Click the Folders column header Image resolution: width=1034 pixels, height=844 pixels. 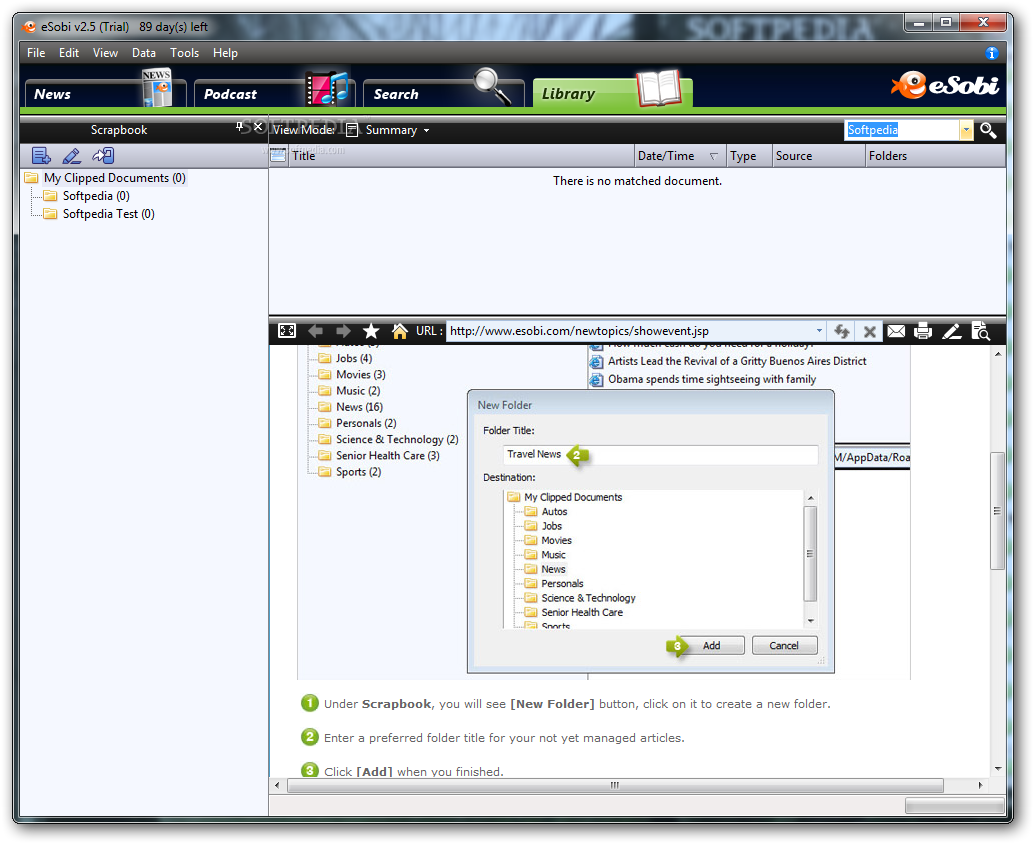(x=935, y=156)
